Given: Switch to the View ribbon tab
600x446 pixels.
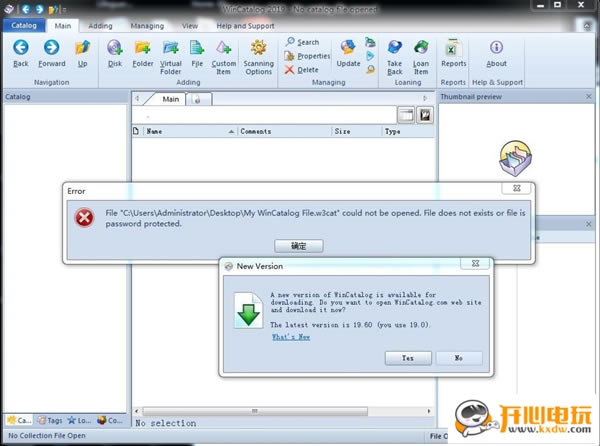Looking at the screenshot, I should pos(190,26).
